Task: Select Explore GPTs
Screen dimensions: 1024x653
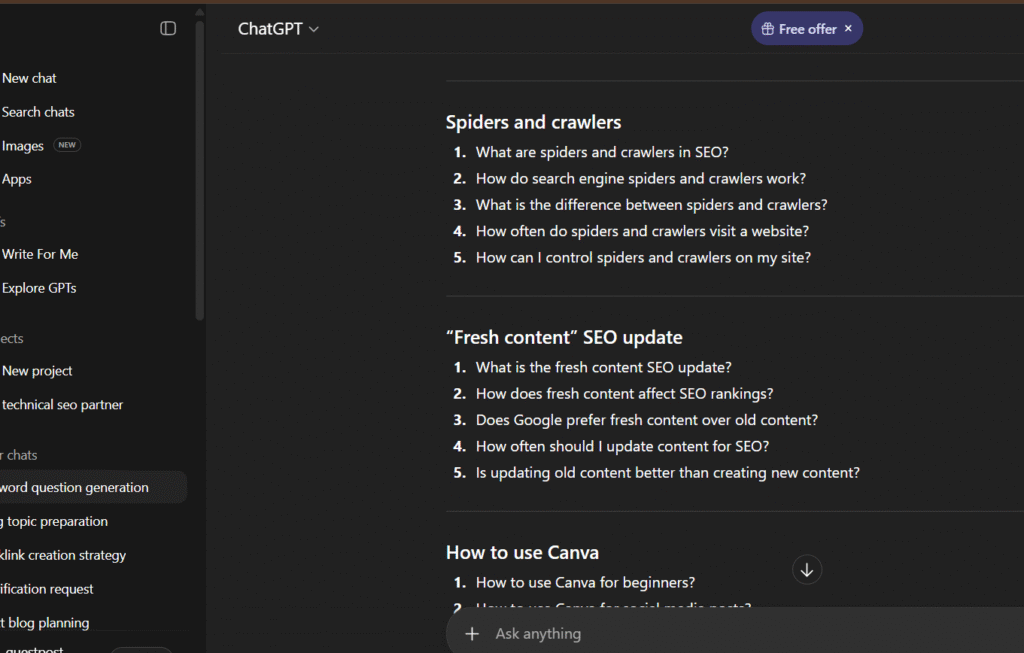Action: (40, 288)
